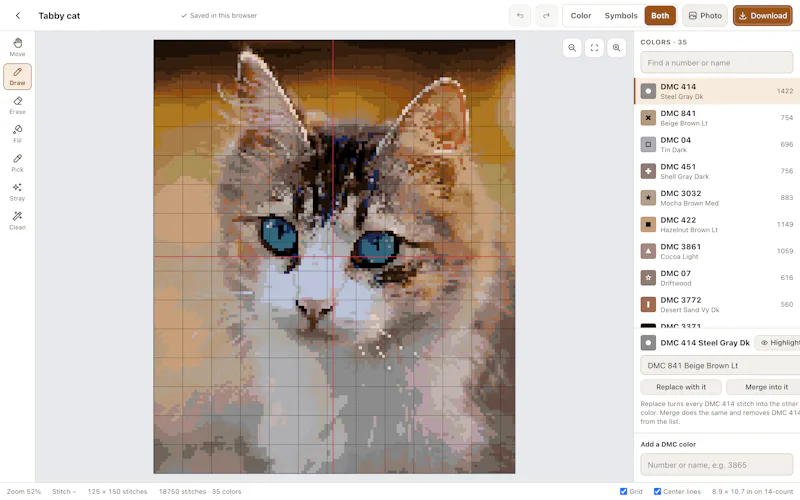Viewport: 800px width, 500px height.
Task: Go back with the left arrow icon
Action: [x=18, y=15]
